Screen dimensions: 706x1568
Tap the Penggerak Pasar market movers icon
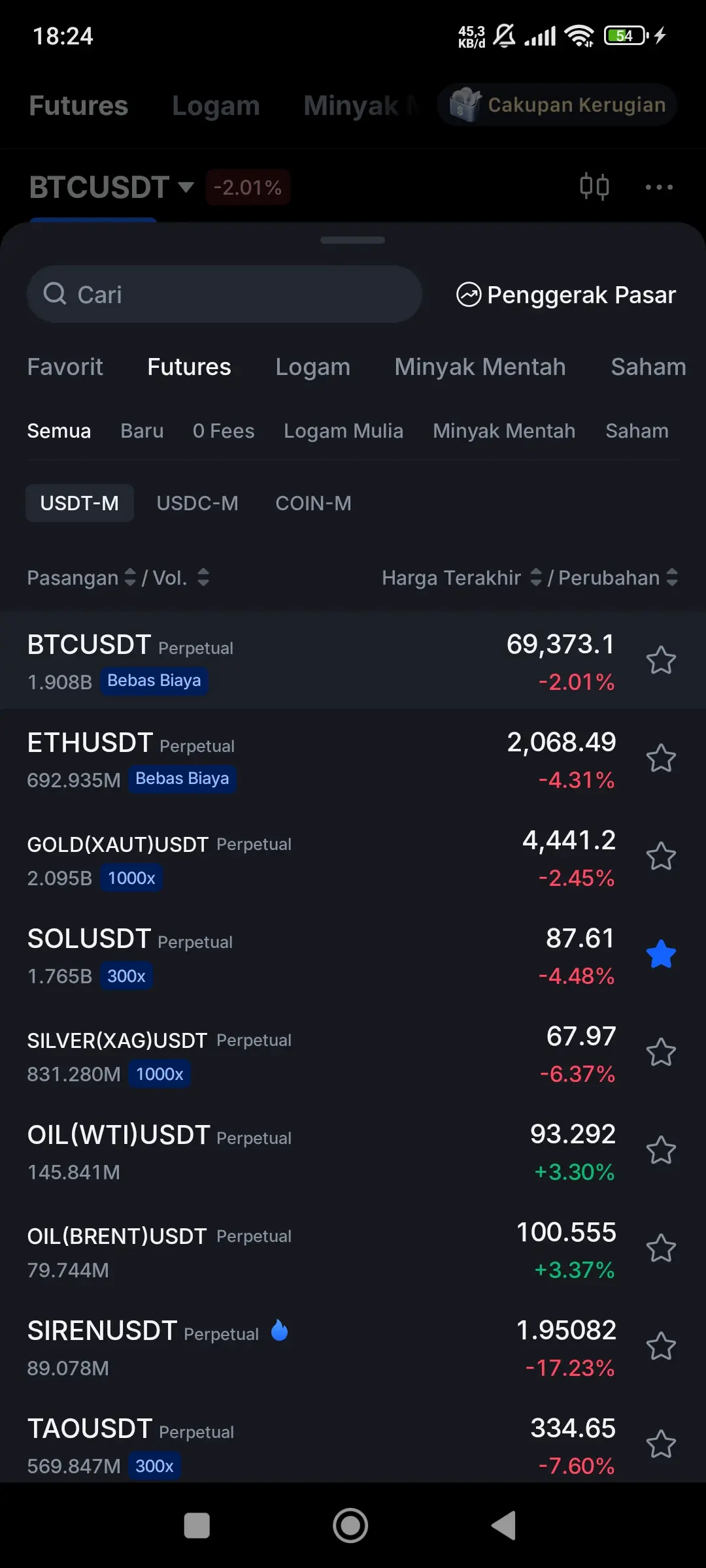click(469, 295)
